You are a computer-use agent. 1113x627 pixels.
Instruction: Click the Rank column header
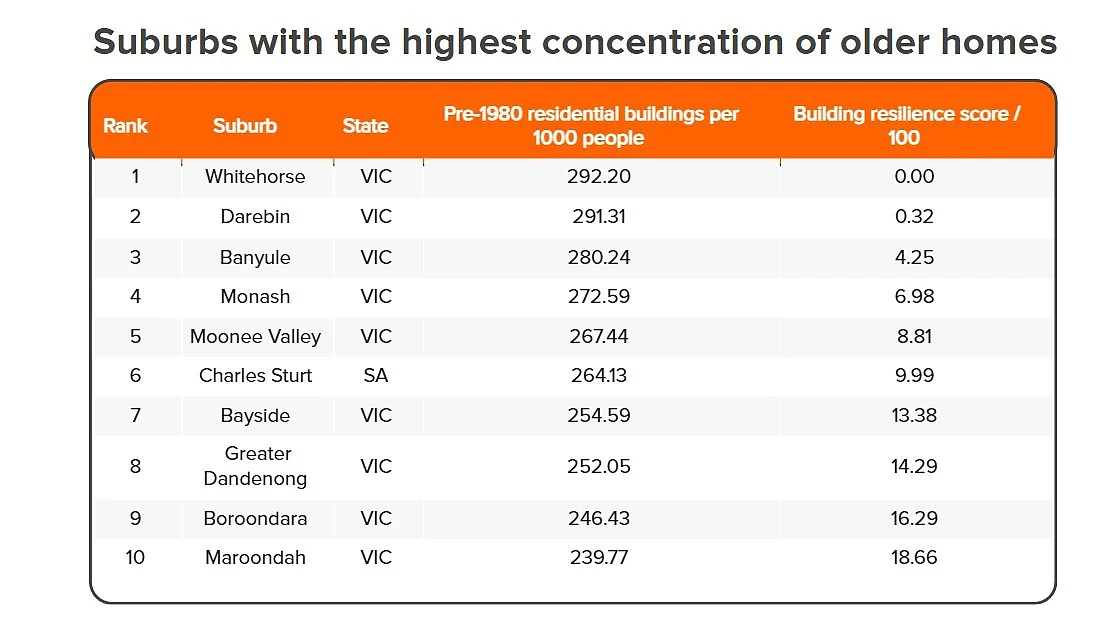coord(125,126)
